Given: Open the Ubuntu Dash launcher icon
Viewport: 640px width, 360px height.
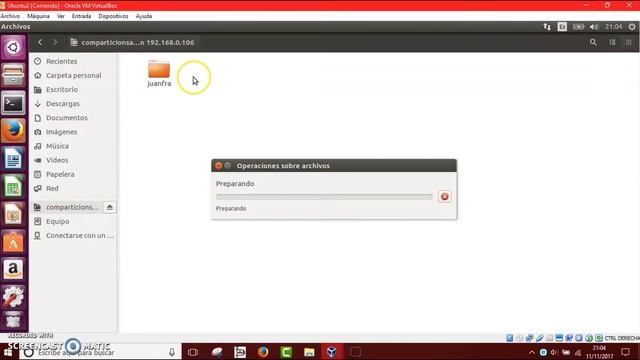Looking at the screenshot, I should (13, 47).
